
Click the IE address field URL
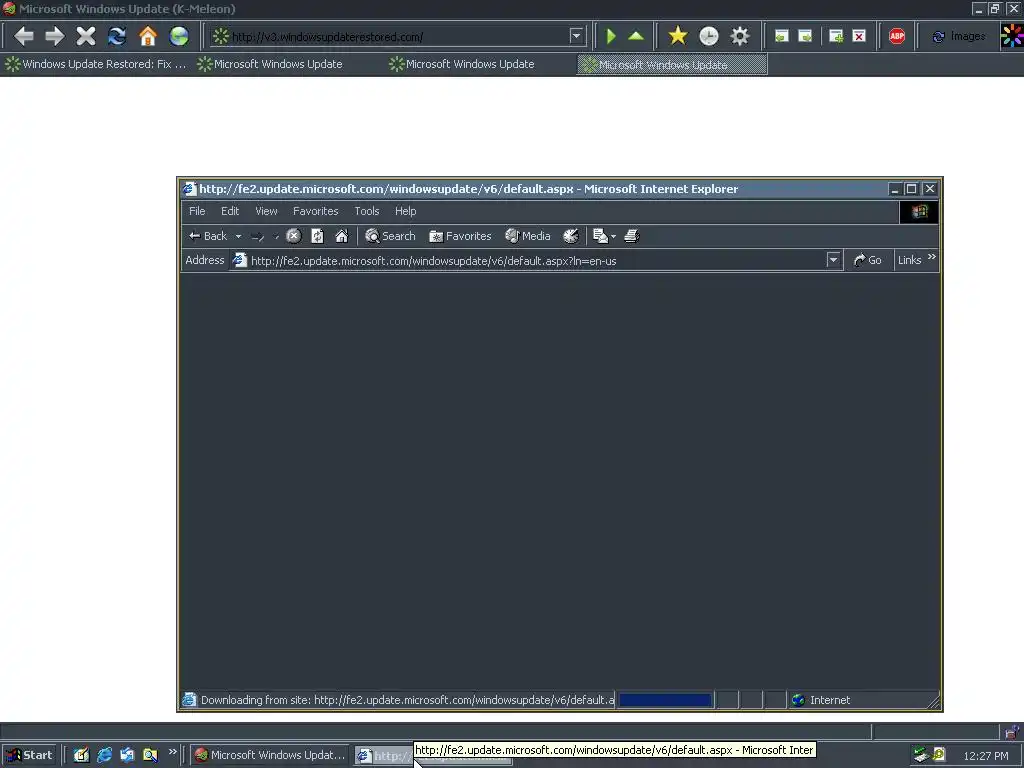pos(434,261)
